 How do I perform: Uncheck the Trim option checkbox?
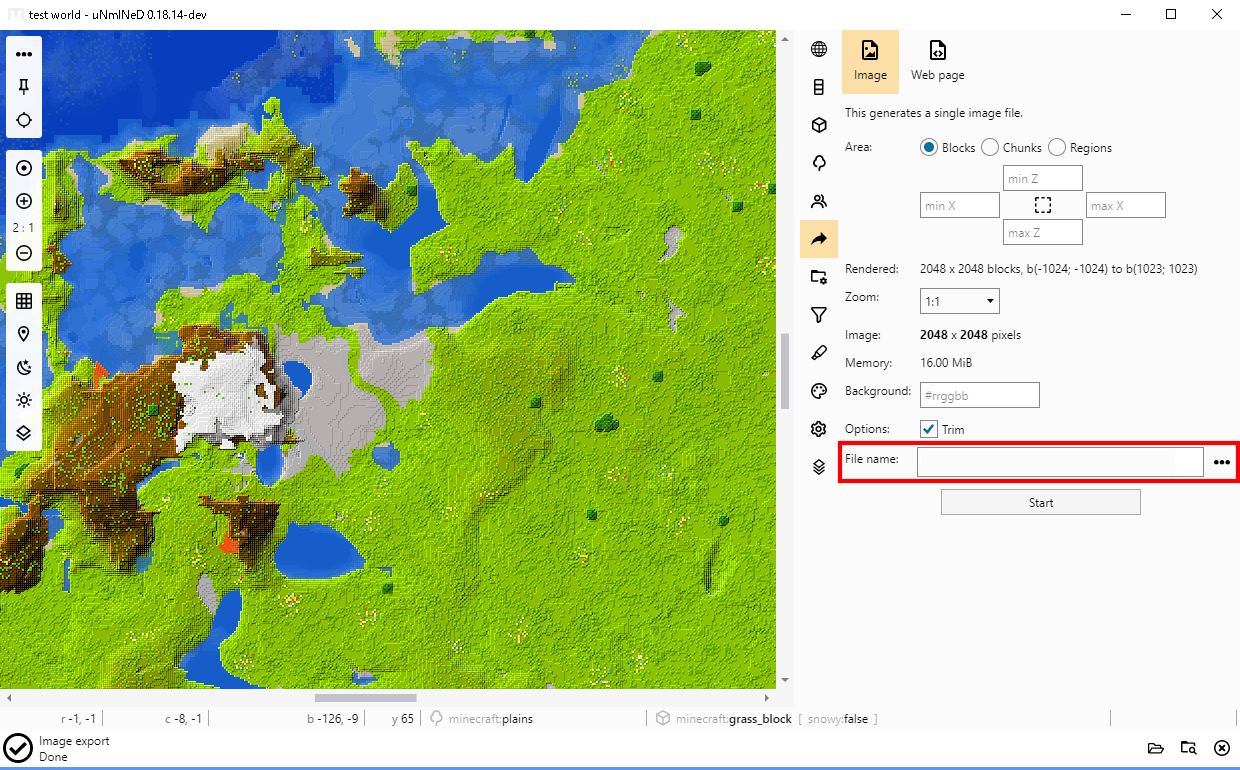tap(929, 429)
